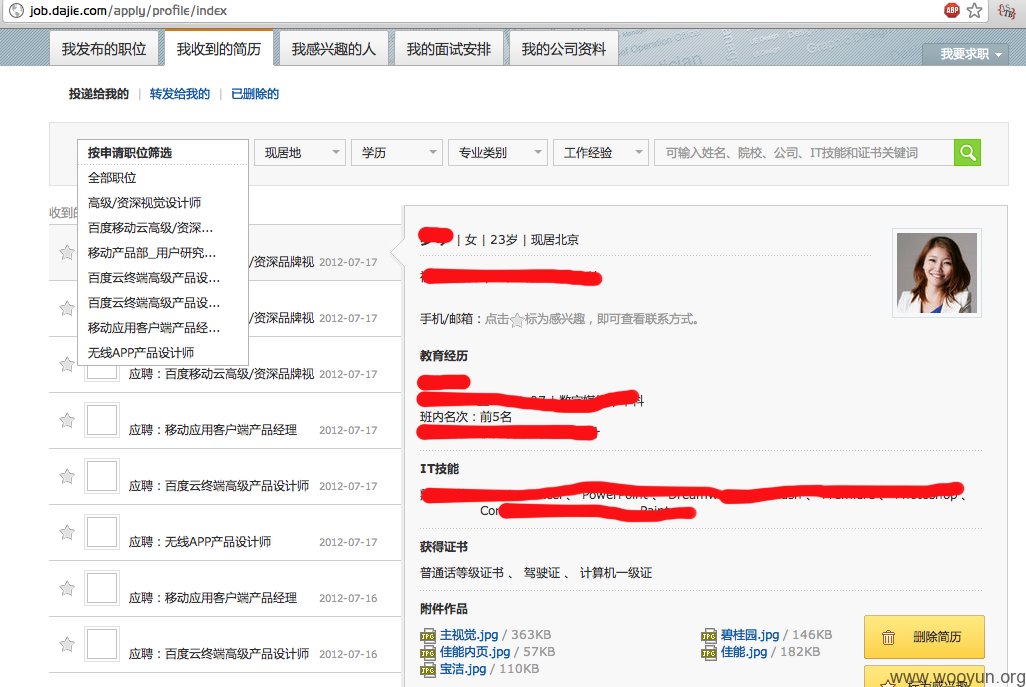Click the 按申请职位筛选 dropdown header

click(163, 152)
